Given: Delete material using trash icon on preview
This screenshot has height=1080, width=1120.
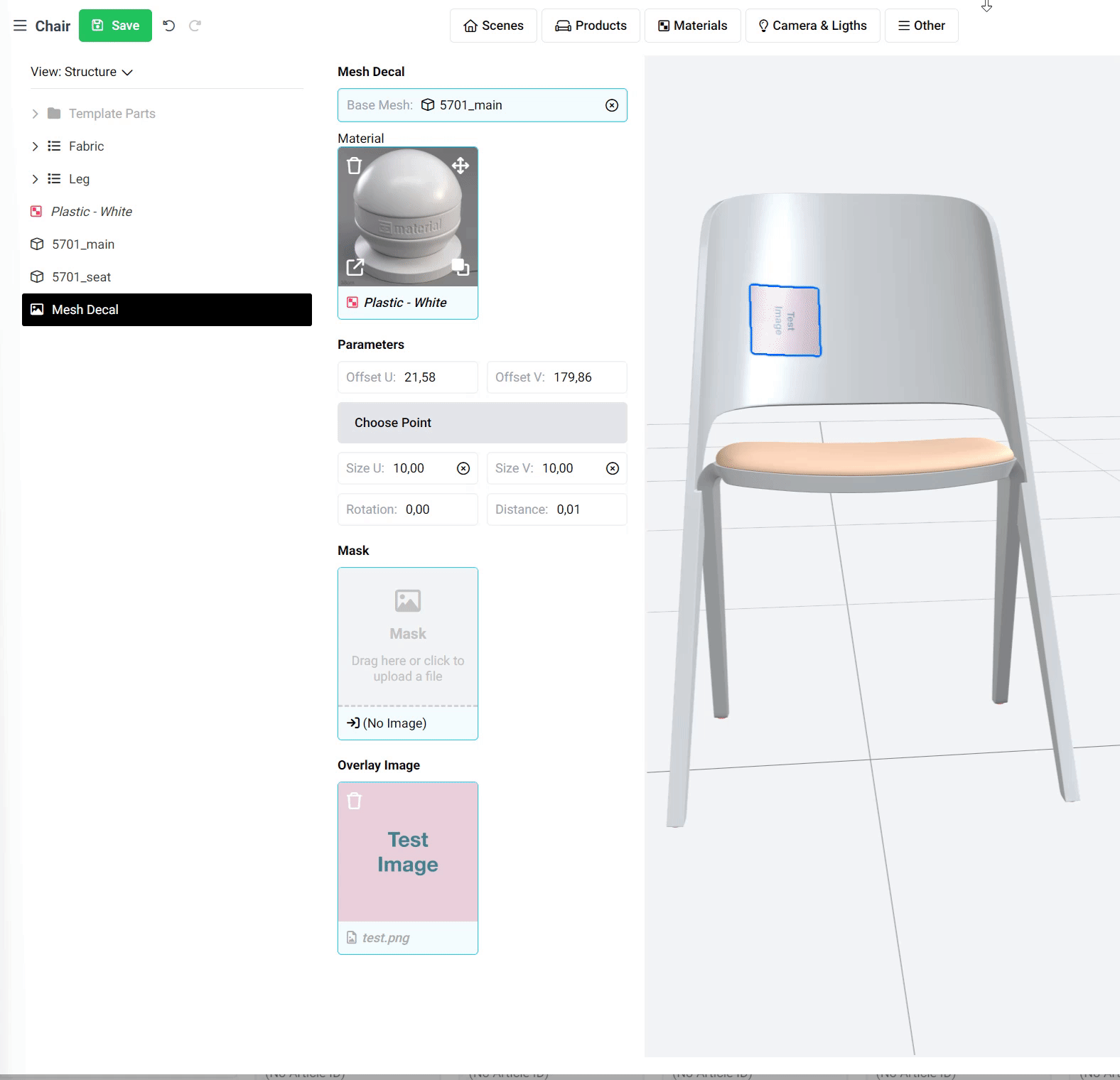Looking at the screenshot, I should 354,166.
